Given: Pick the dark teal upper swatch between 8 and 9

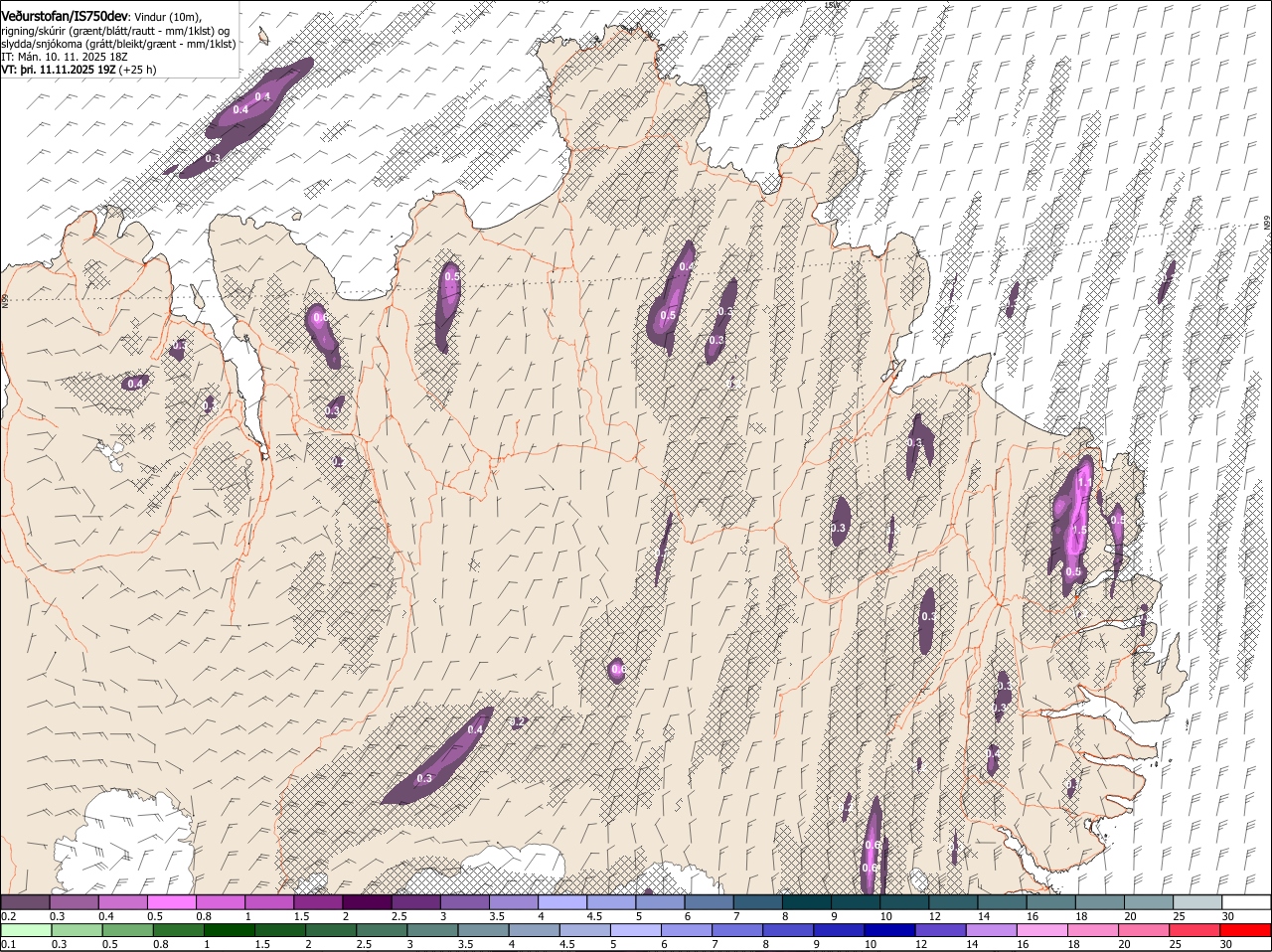Looking at the screenshot, I should pos(807,901).
